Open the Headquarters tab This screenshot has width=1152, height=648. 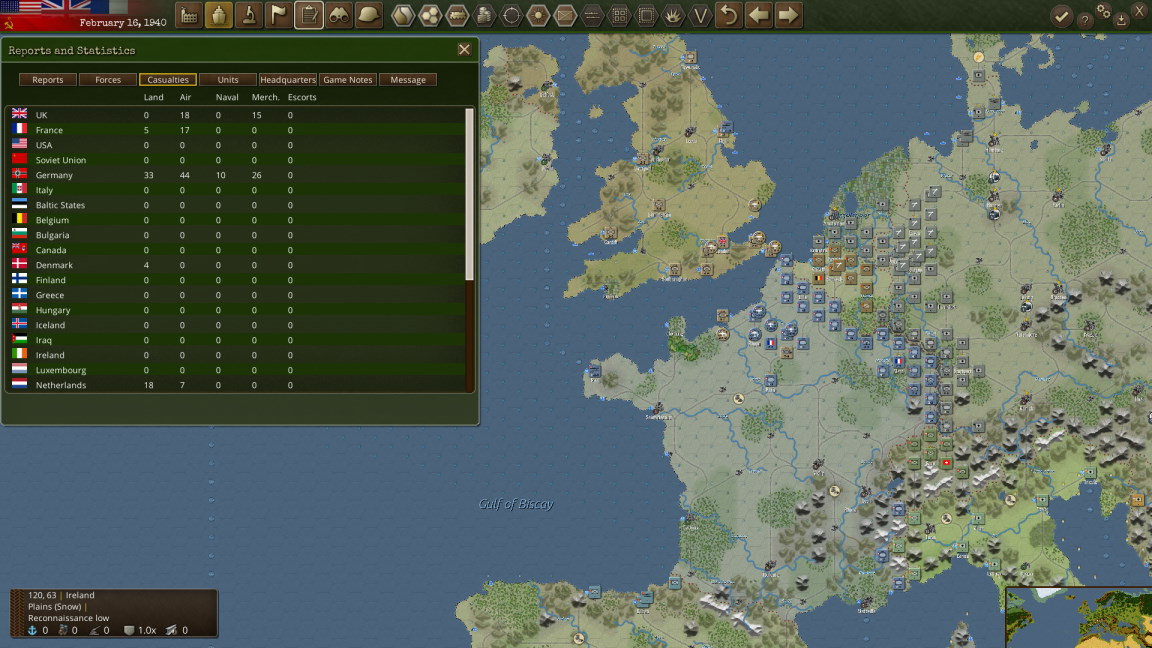(x=288, y=79)
